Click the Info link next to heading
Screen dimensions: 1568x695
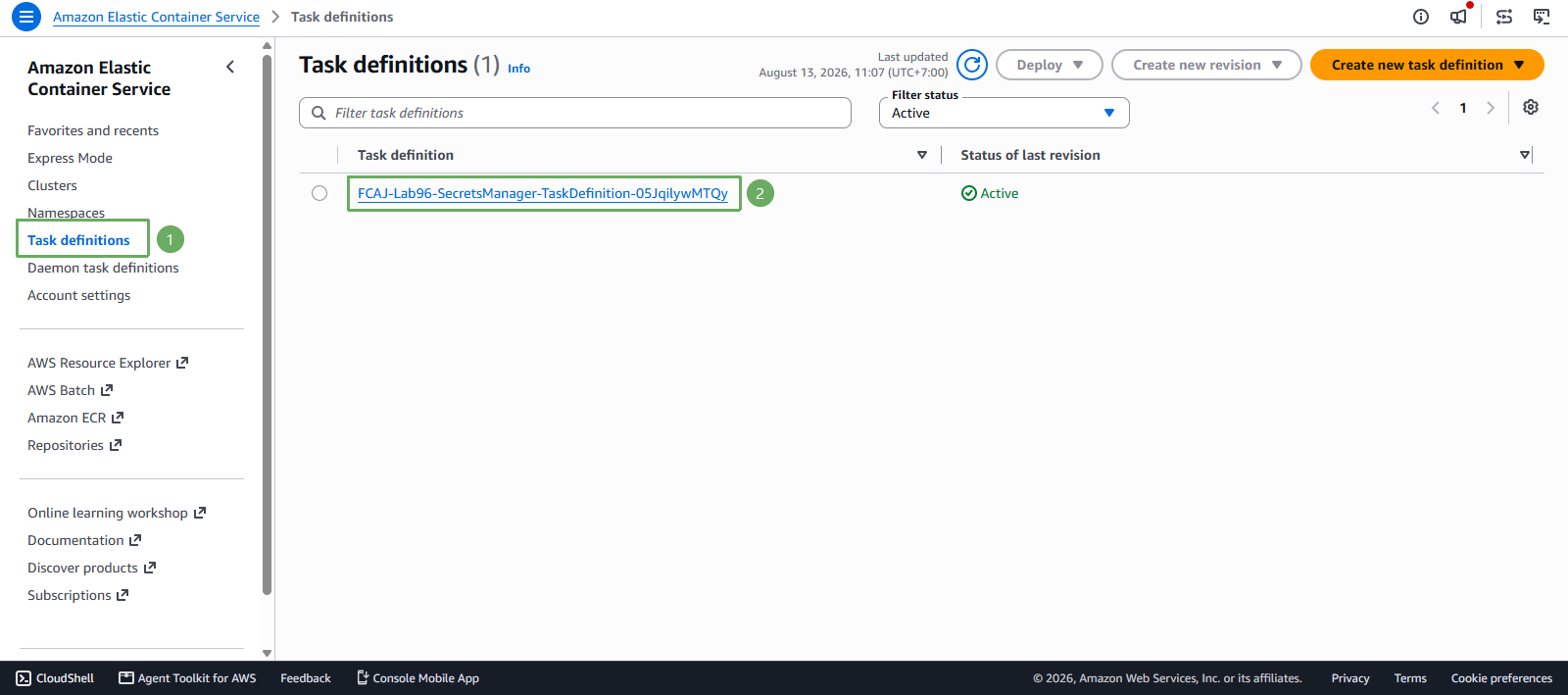[x=518, y=69]
